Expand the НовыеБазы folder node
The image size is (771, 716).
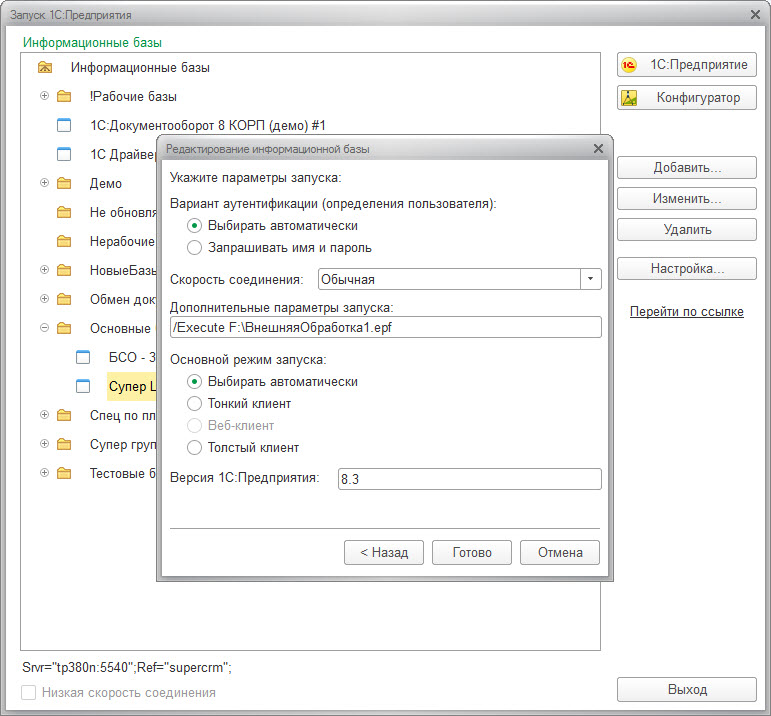[44, 269]
